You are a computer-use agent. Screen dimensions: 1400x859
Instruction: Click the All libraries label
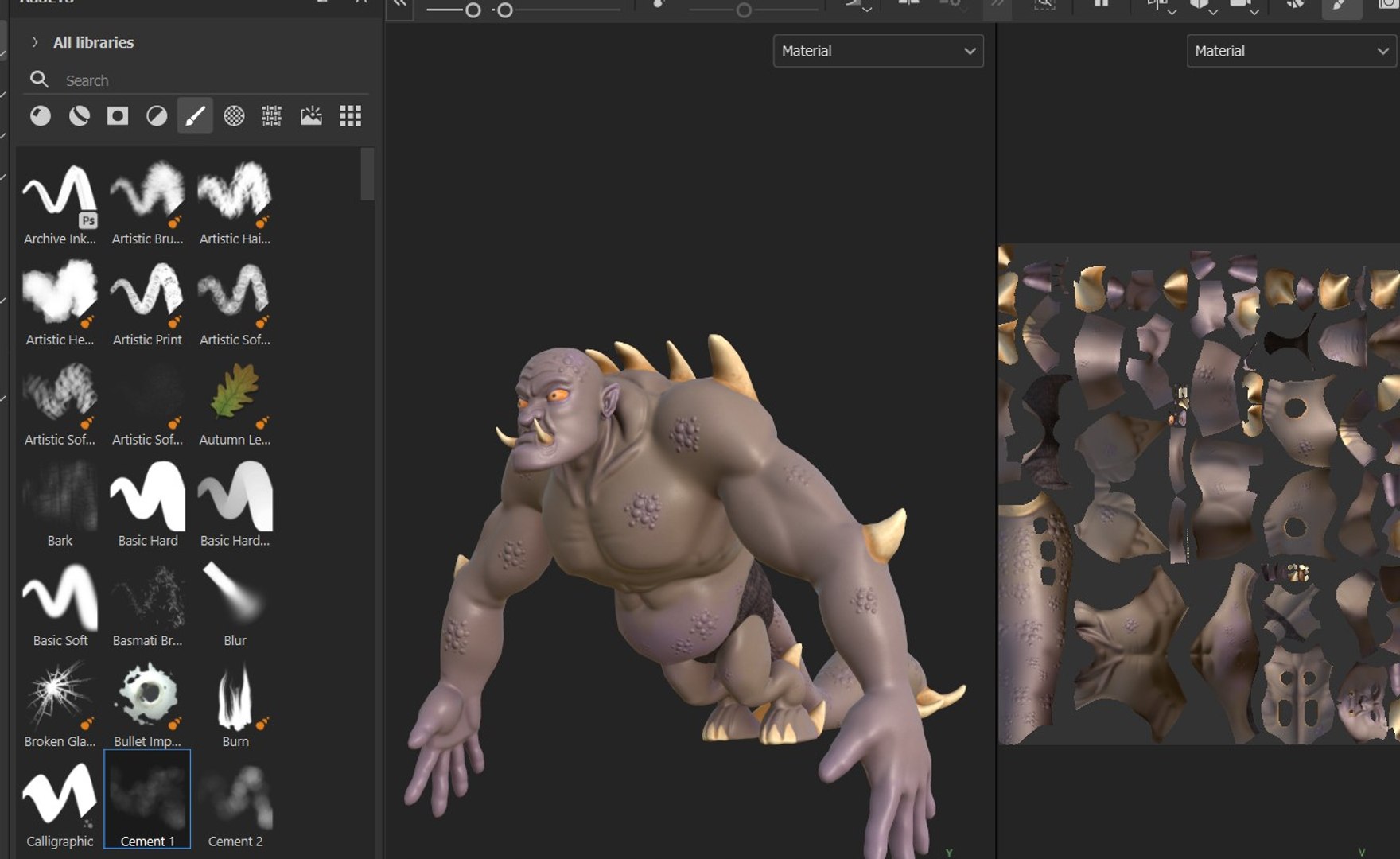click(93, 42)
